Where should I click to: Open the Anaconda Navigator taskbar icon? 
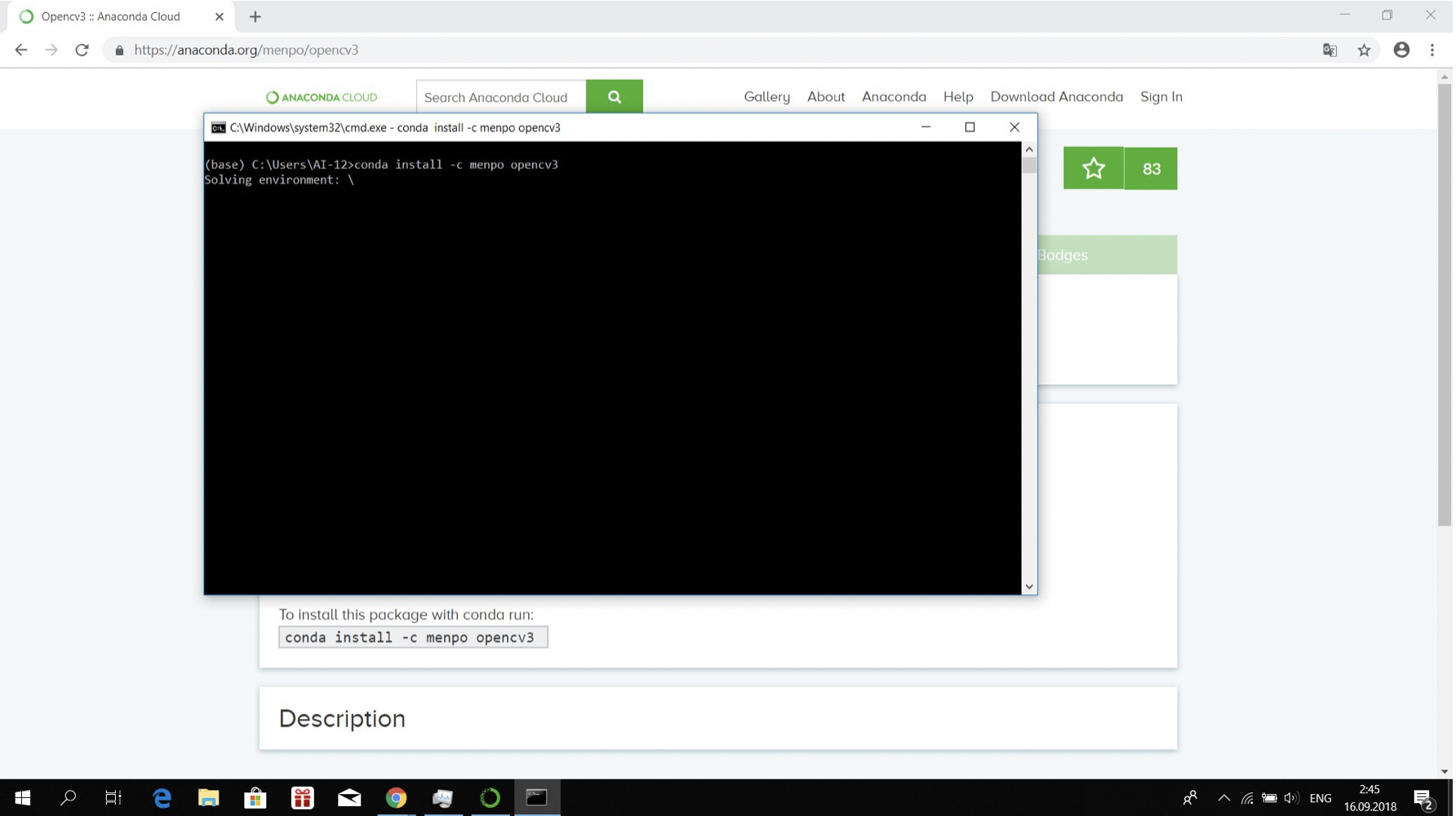[x=491, y=799]
